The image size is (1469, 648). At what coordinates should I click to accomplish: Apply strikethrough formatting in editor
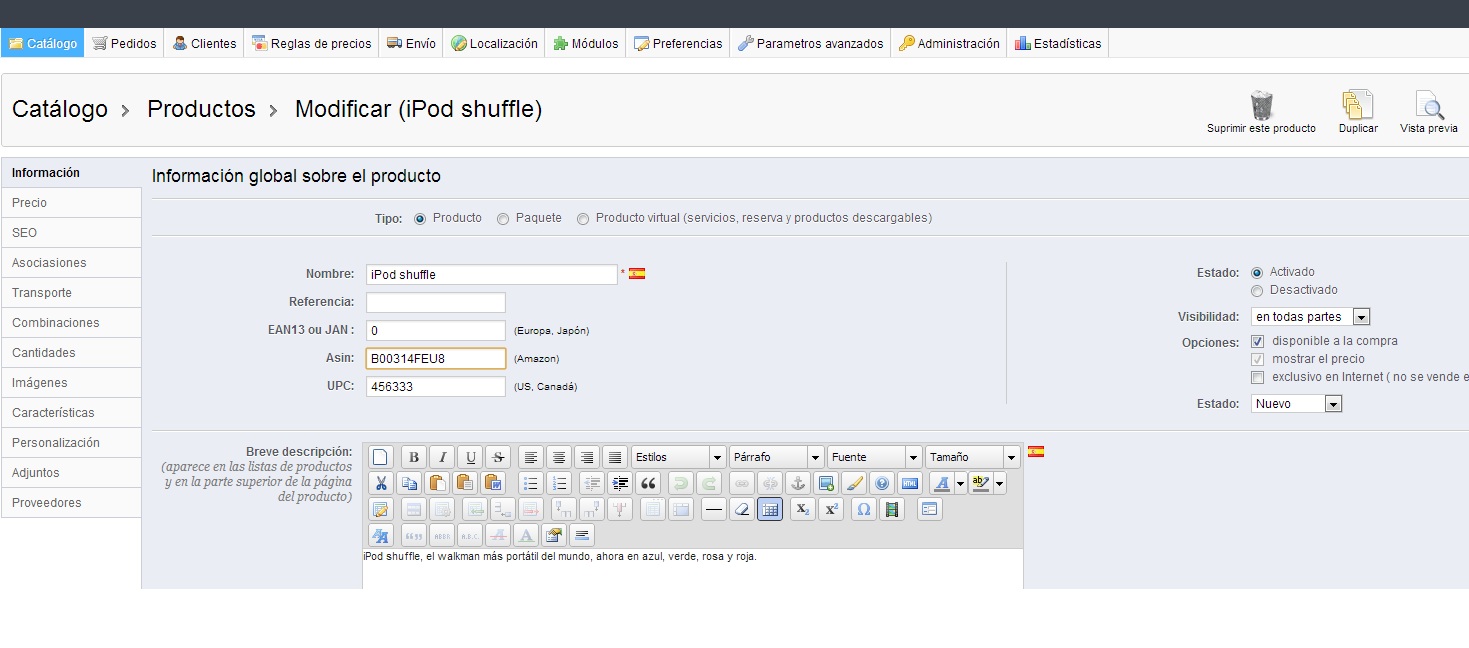pos(497,457)
